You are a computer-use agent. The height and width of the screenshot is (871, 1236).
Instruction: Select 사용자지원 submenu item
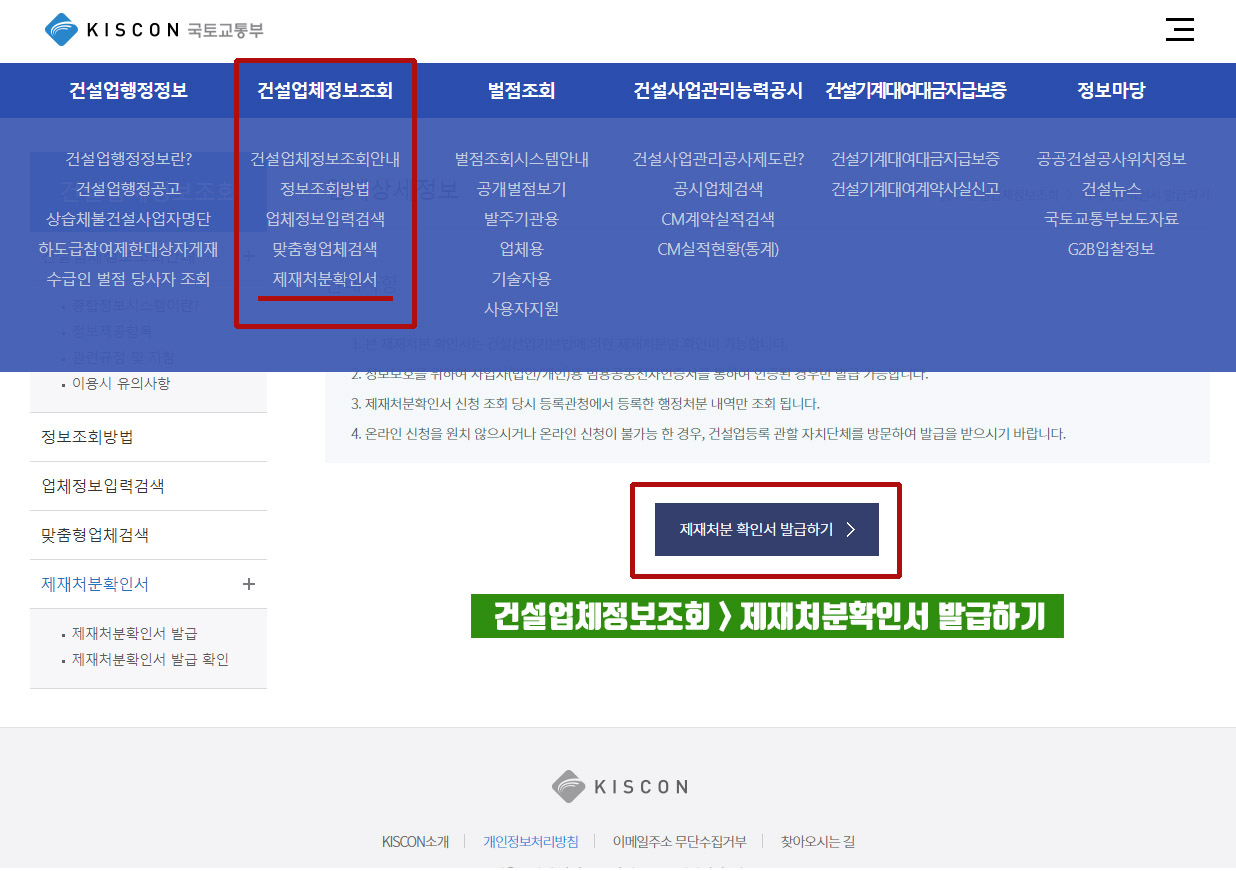point(521,309)
